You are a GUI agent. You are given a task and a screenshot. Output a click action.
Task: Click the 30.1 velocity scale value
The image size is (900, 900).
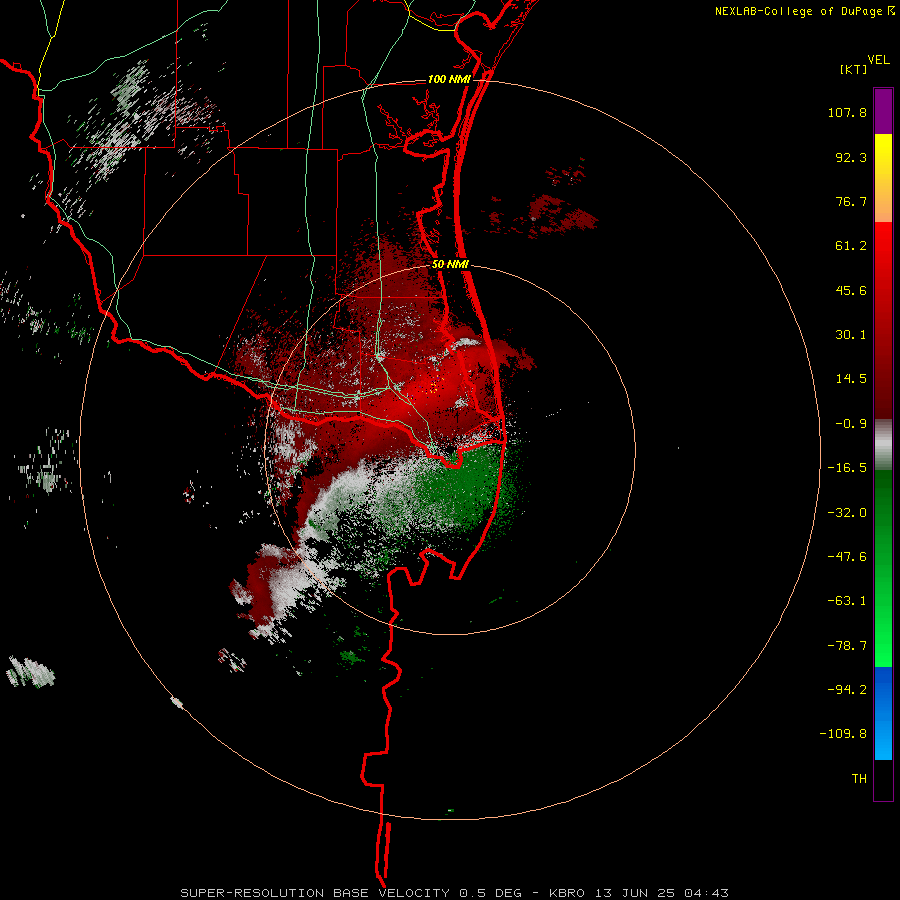851,335
